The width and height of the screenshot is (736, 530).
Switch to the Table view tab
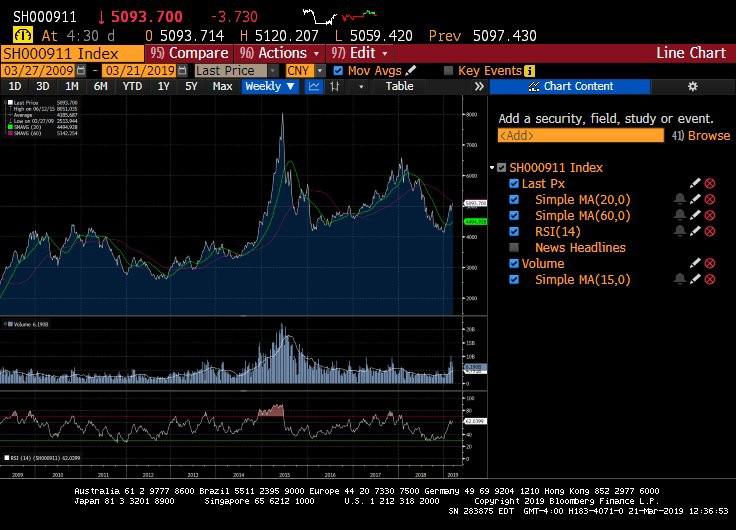click(399, 87)
